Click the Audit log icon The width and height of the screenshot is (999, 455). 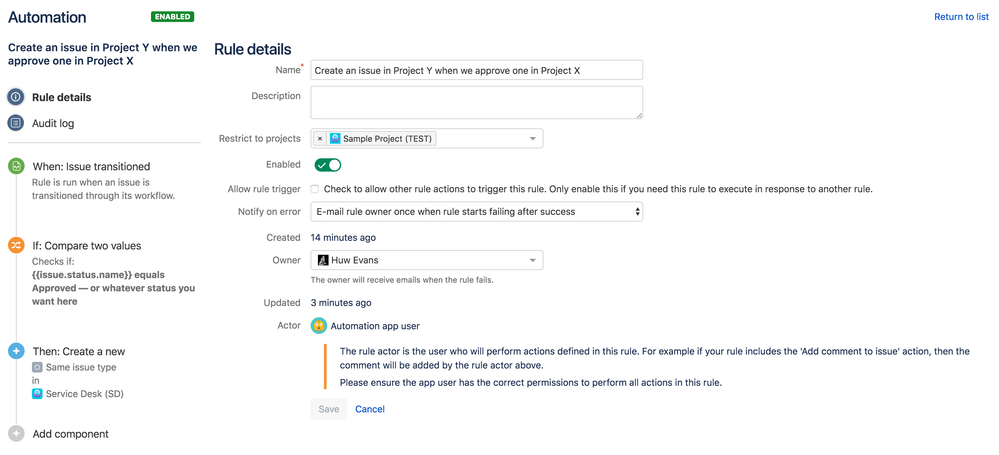pos(16,123)
